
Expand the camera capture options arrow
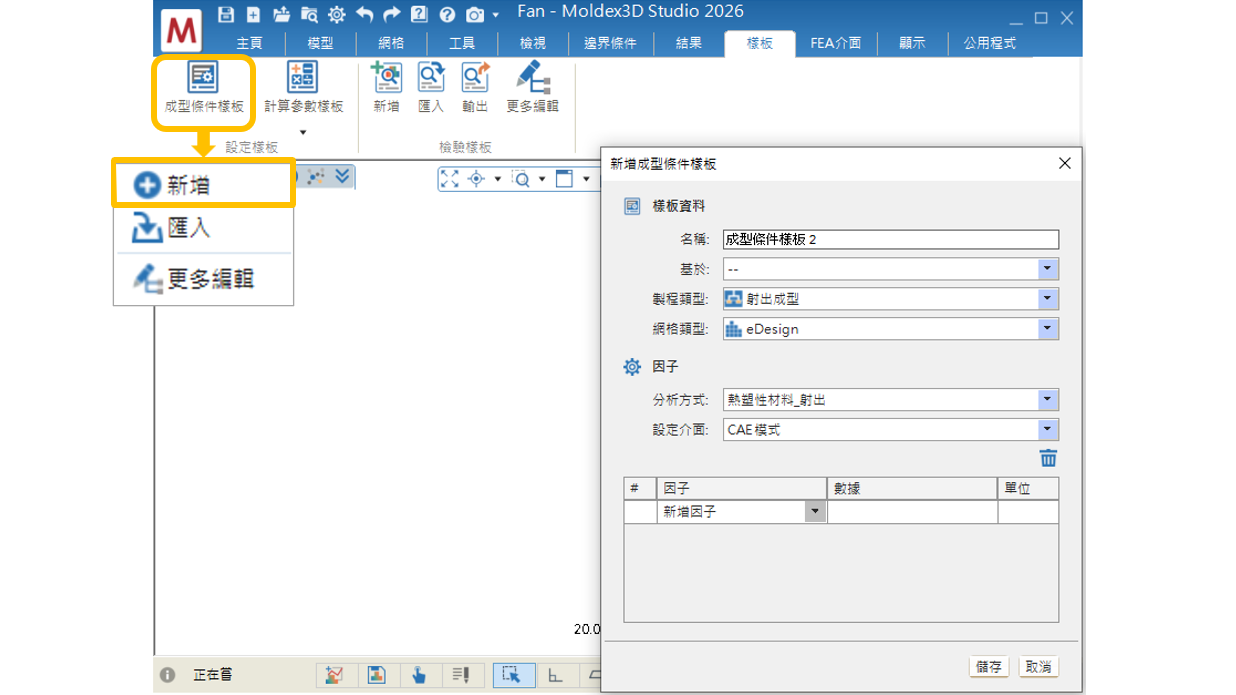pyautogui.click(x=495, y=16)
